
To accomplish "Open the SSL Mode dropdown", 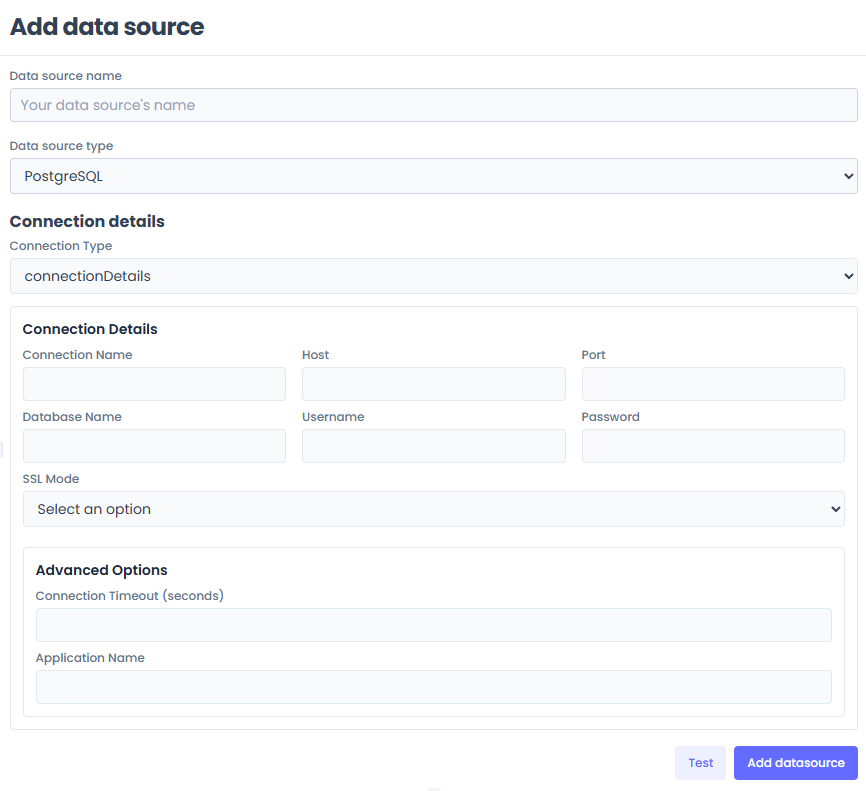I will click(x=433, y=509).
